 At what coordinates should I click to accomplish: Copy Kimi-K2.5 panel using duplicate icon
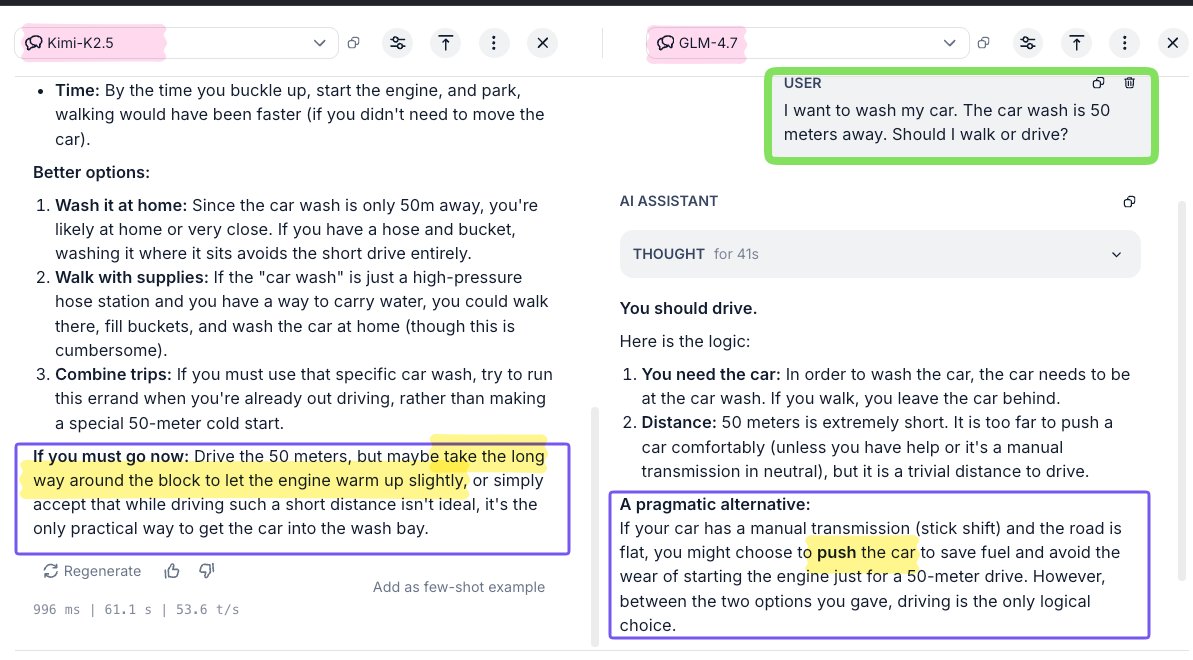pos(353,43)
